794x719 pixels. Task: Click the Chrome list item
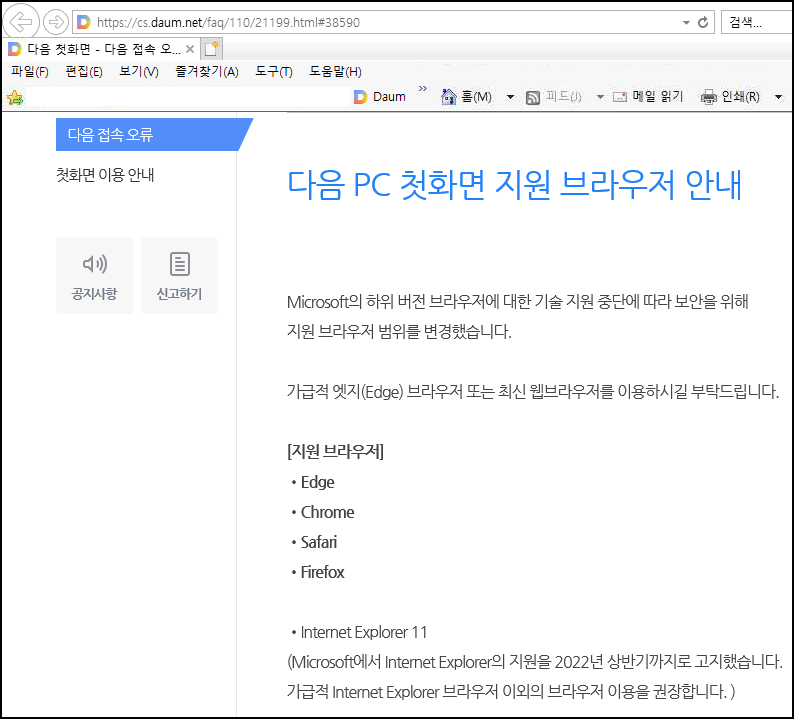[327, 512]
